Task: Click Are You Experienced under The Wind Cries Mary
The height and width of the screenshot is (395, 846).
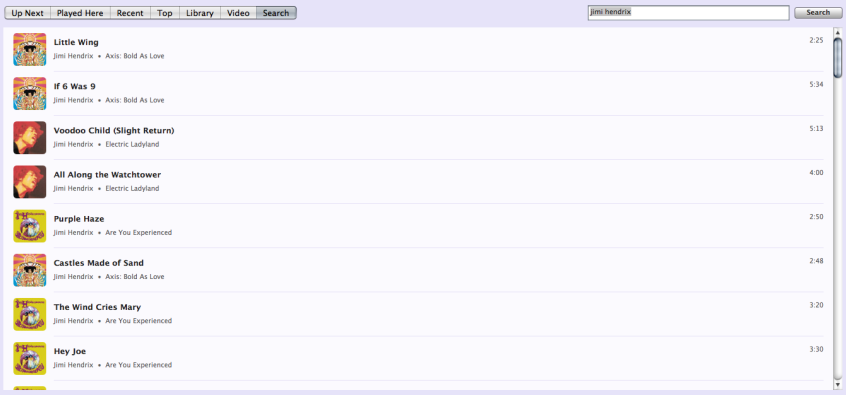Action: tap(139, 321)
